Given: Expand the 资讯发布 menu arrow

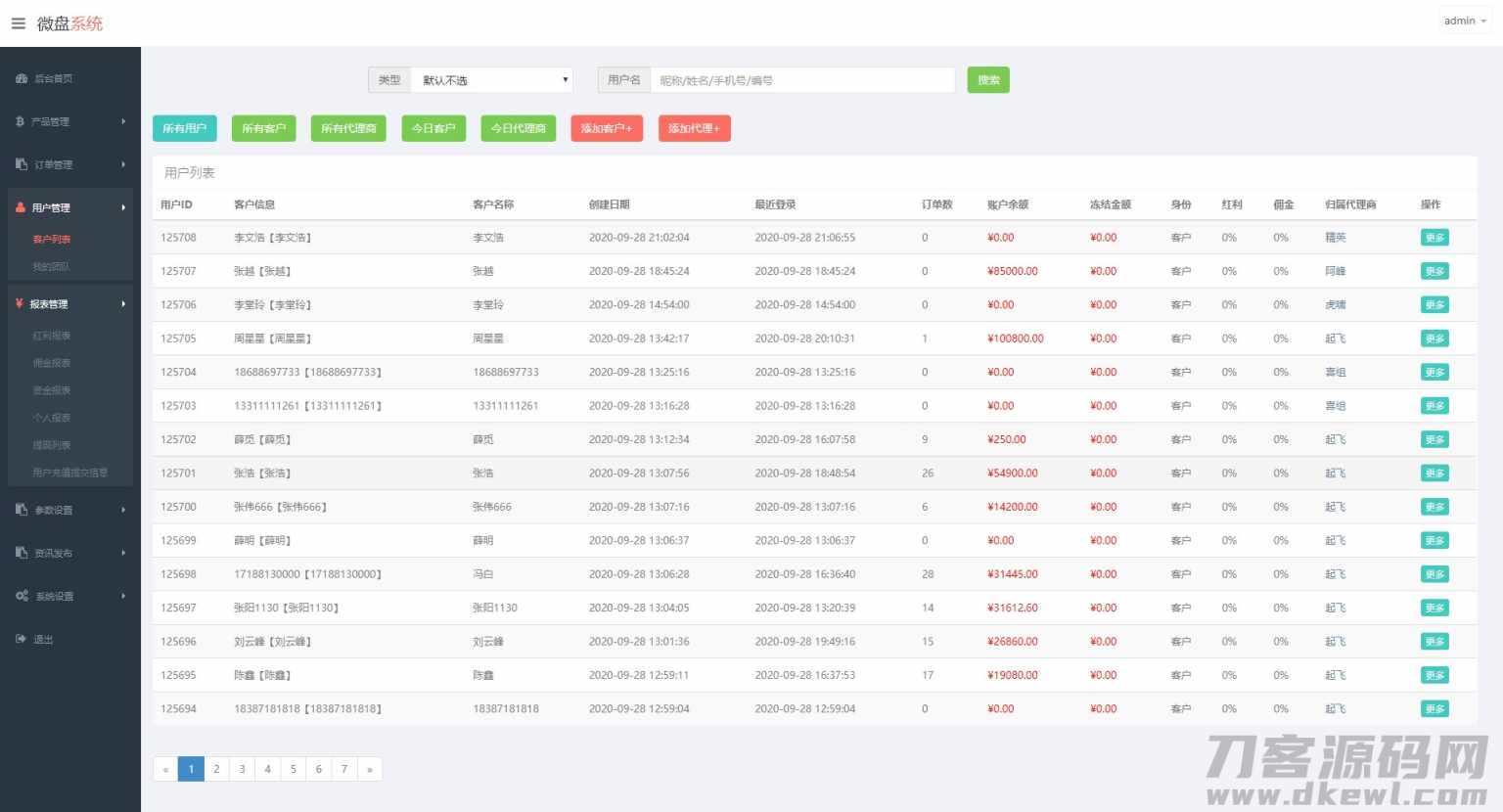Looking at the screenshot, I should [123, 553].
